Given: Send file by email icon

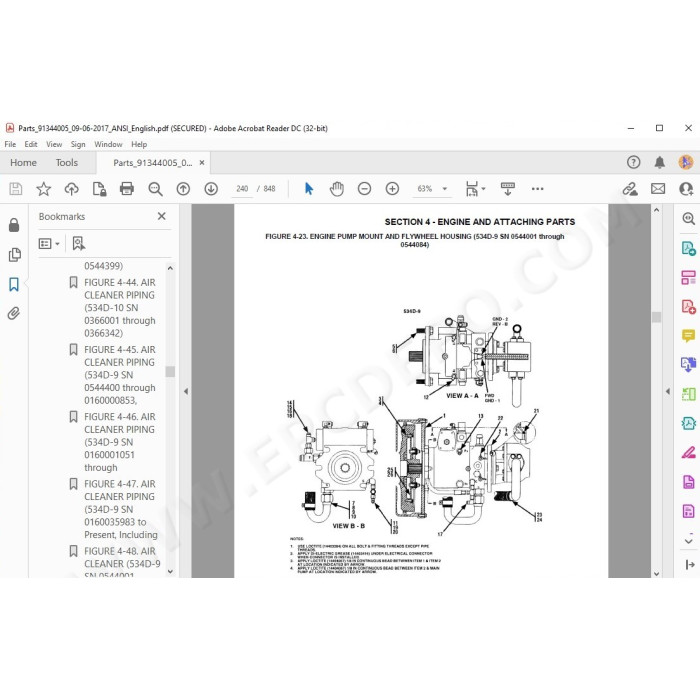Looking at the screenshot, I should tap(658, 189).
